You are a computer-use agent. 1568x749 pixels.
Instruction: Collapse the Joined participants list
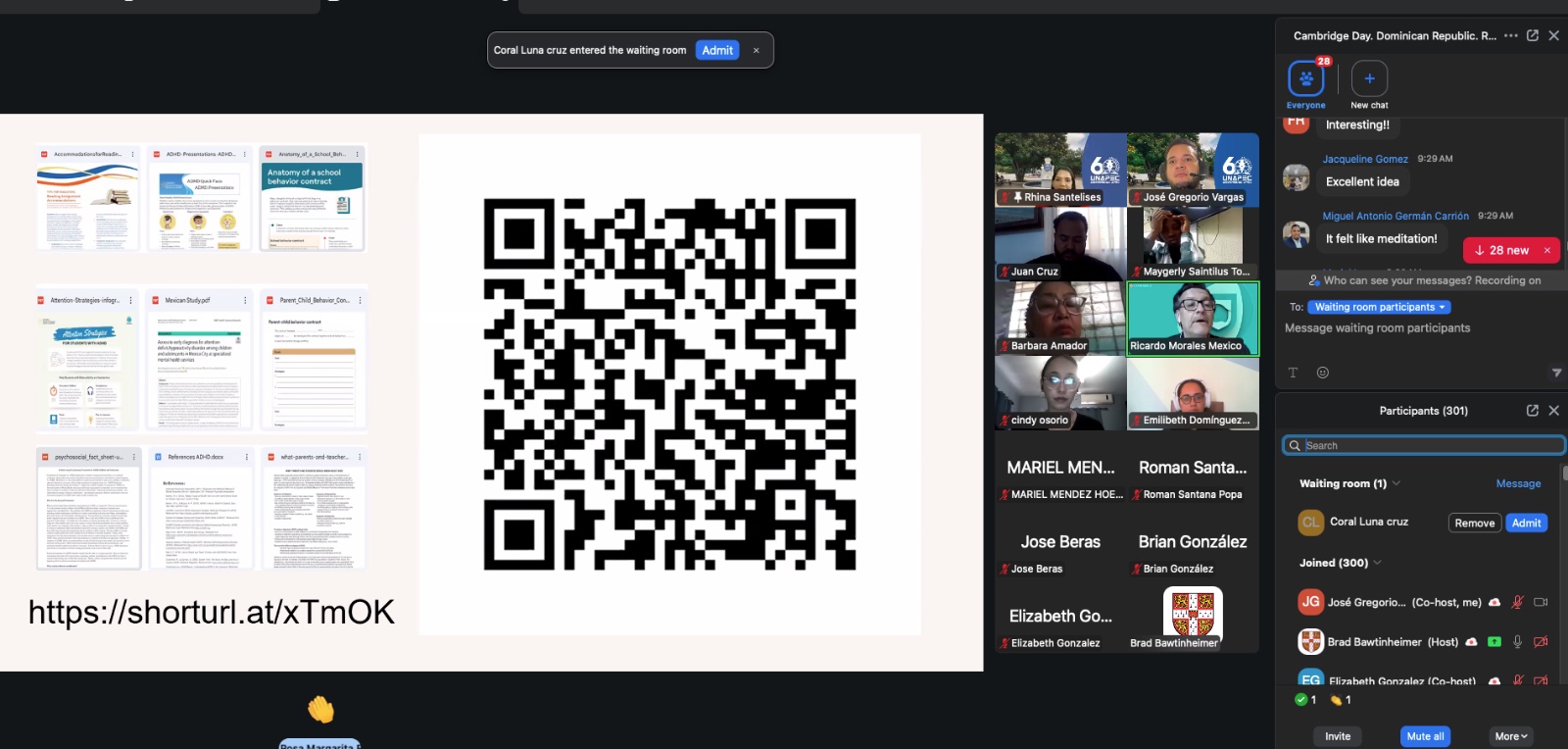pos(1378,563)
